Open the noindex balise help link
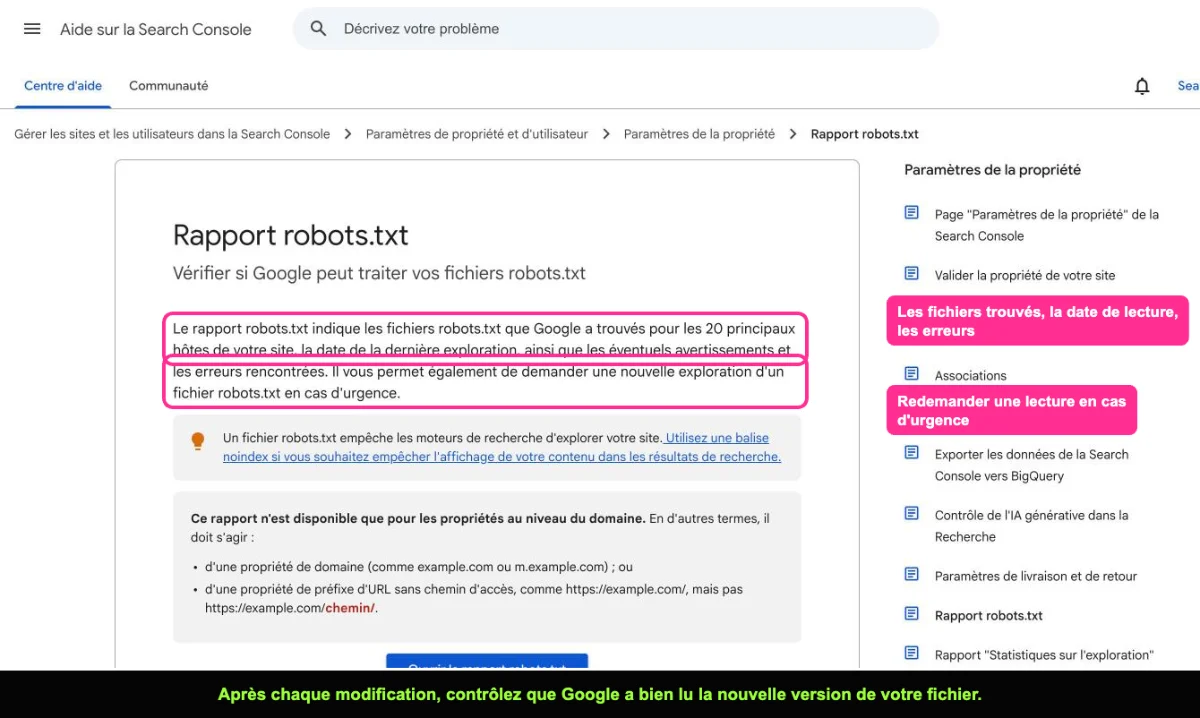The image size is (1200, 718). coord(502,447)
